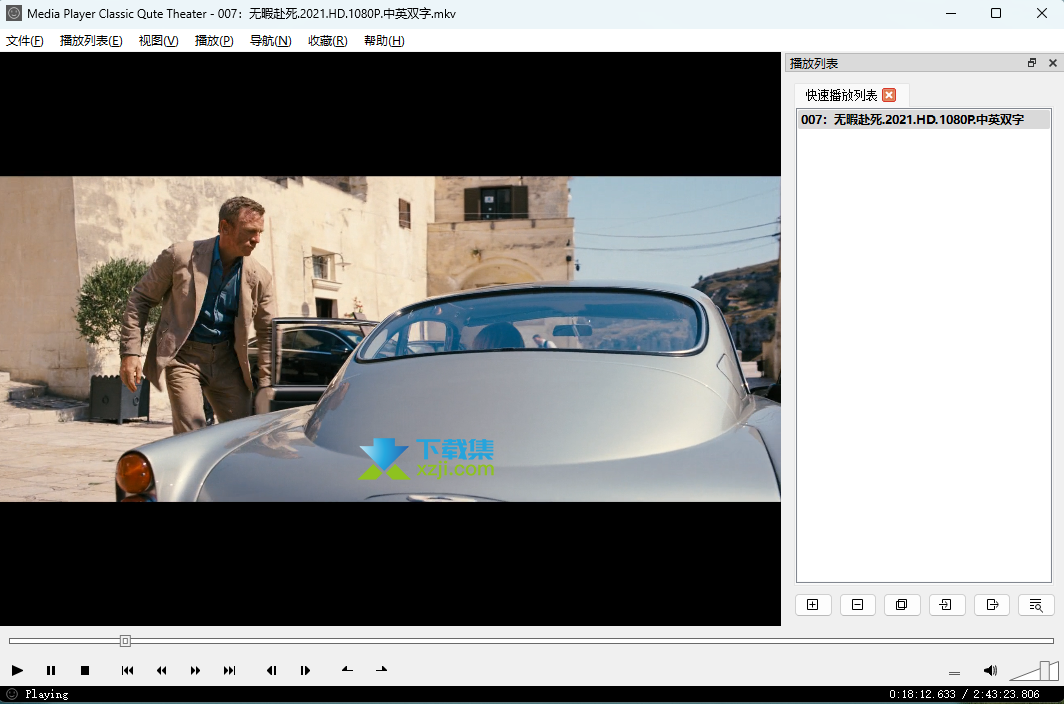Open the playlist search icon
This screenshot has height=704, width=1064.
(1036, 605)
